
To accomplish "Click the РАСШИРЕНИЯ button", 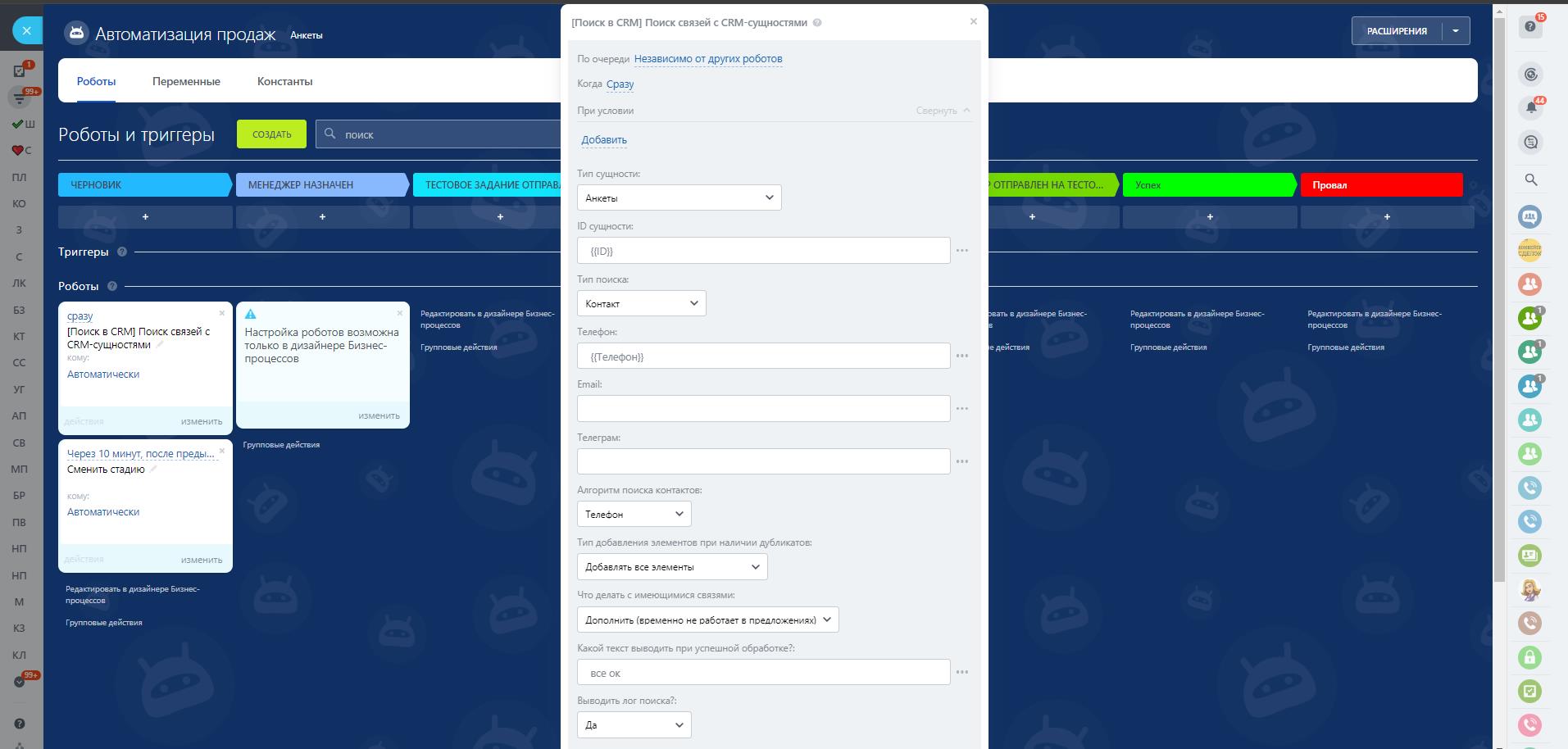I will pyautogui.click(x=1397, y=31).
